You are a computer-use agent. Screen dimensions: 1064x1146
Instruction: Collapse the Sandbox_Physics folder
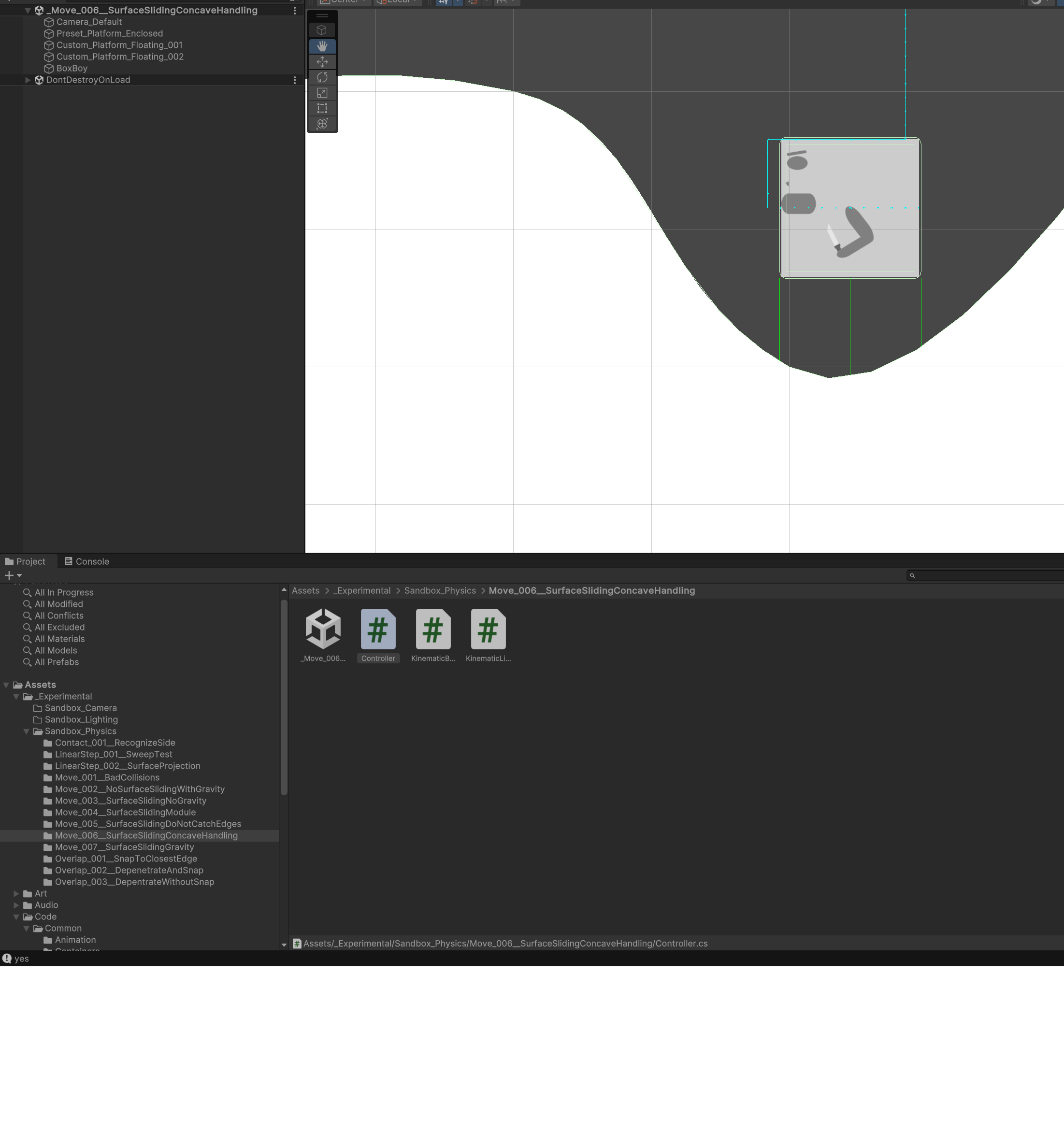(27, 731)
